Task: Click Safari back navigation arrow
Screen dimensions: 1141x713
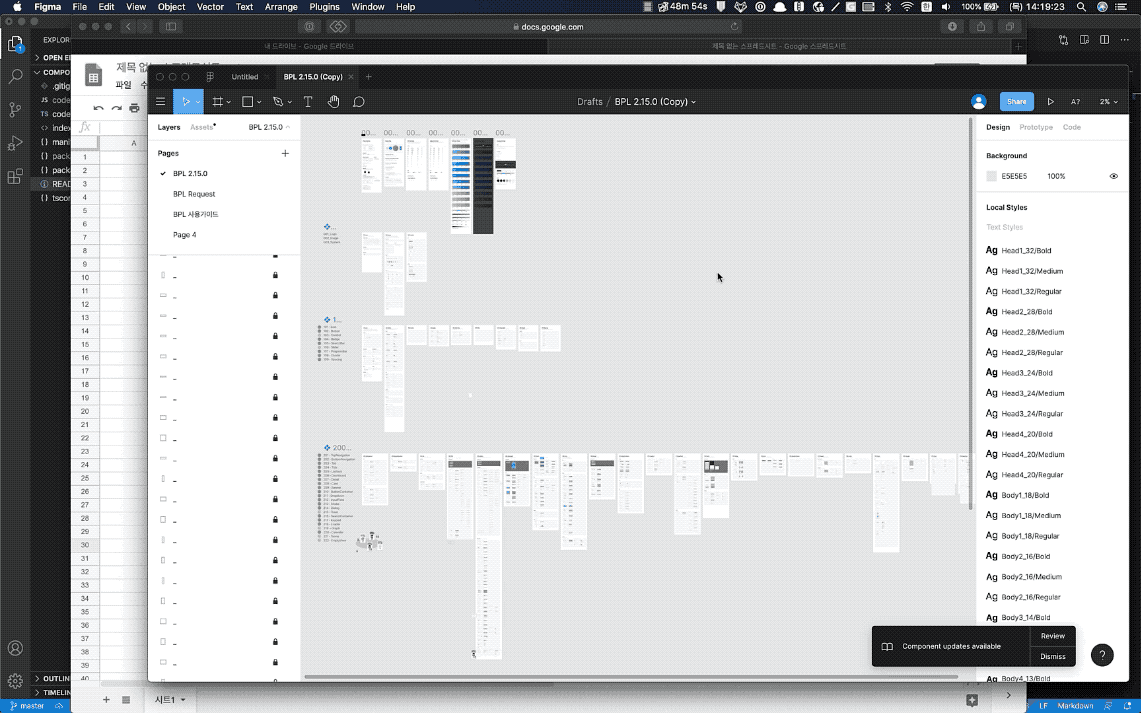Action: pos(128,26)
